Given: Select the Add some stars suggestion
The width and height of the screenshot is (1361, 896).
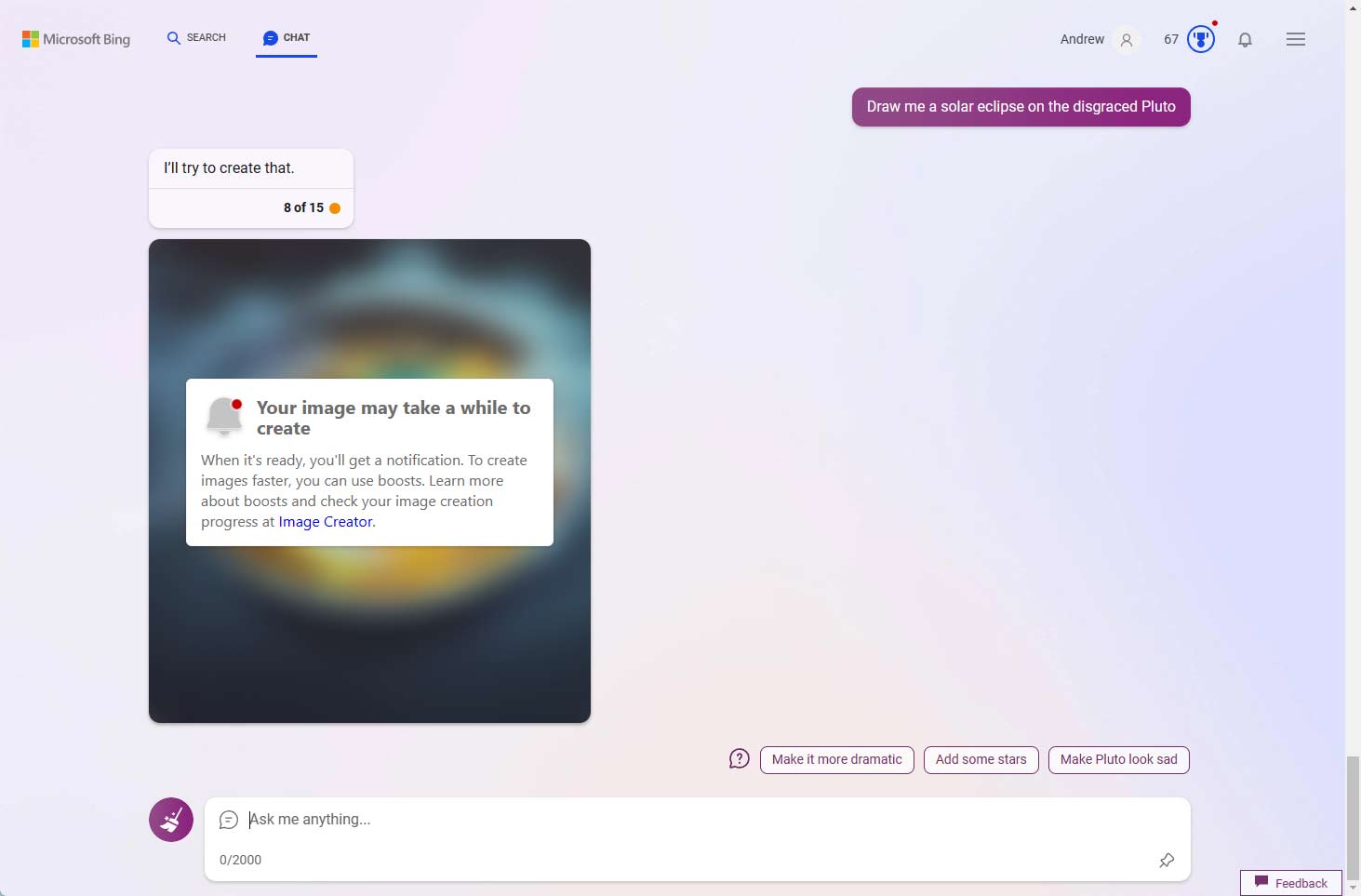Looking at the screenshot, I should [x=981, y=759].
